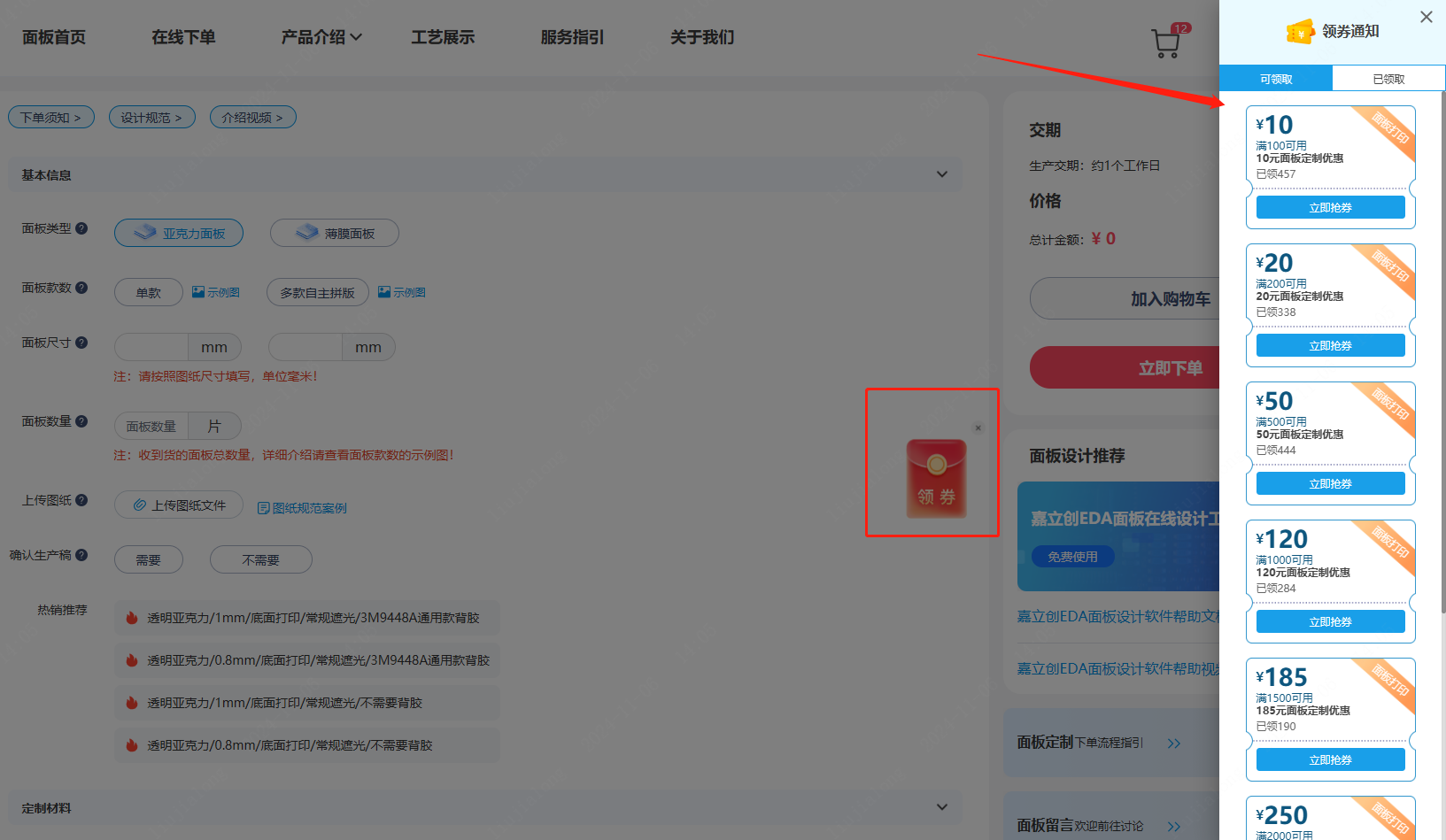Viewport: 1446px width, 840px height.
Task: Open 下单须知 guide
Action: (51, 117)
